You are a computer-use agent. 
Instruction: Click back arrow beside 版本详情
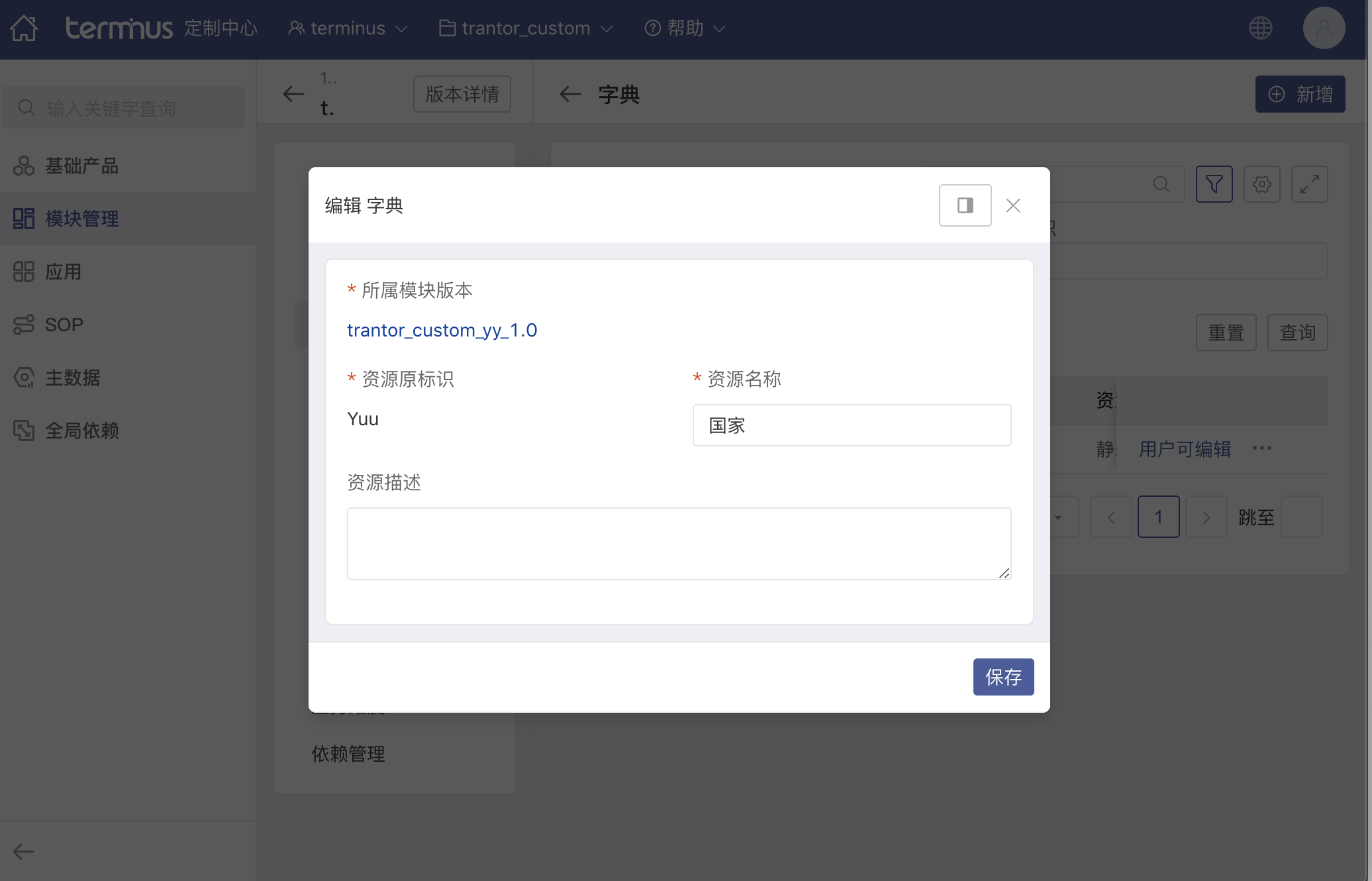pos(293,94)
